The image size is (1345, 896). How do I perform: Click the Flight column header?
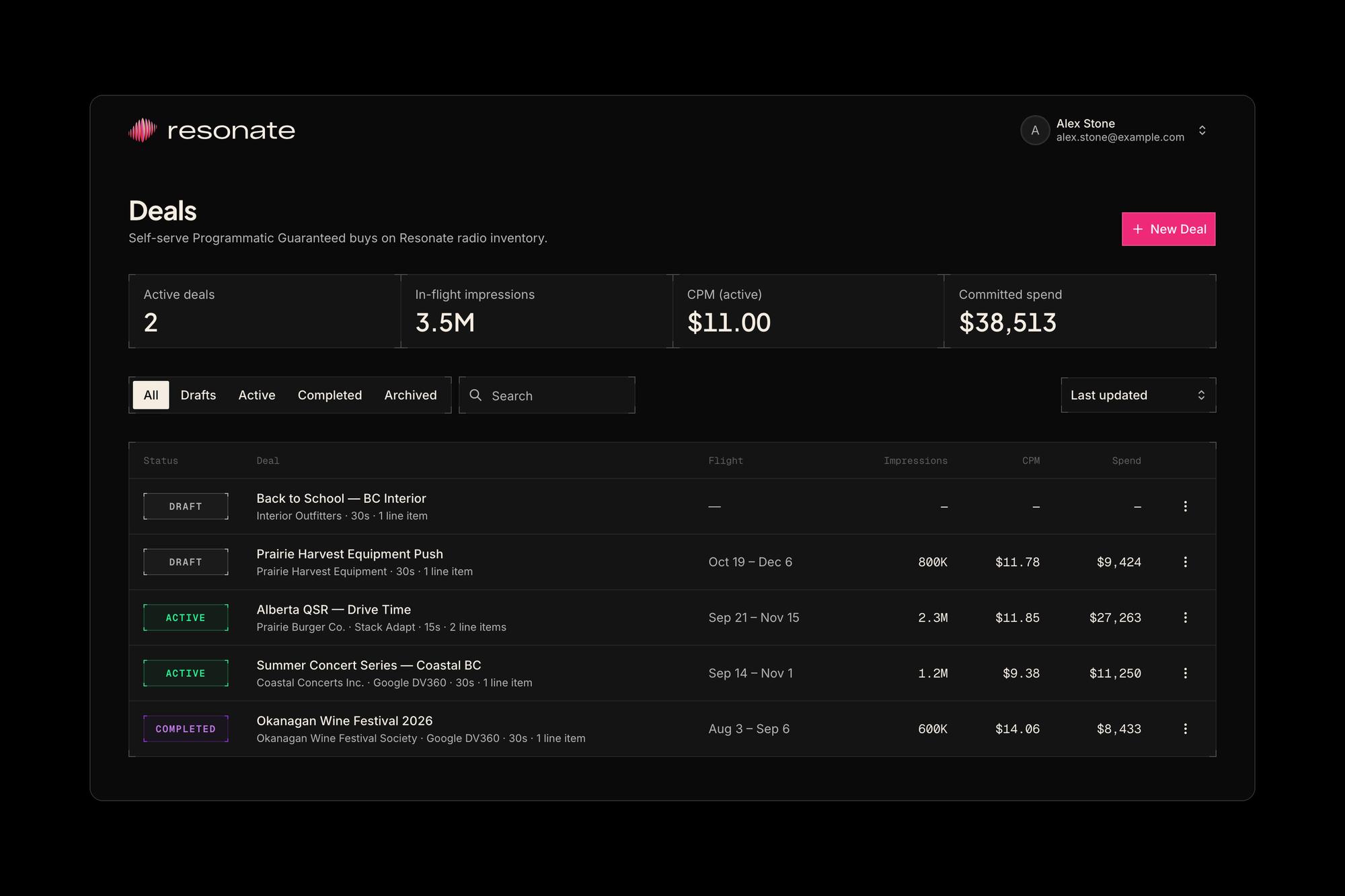[726, 460]
